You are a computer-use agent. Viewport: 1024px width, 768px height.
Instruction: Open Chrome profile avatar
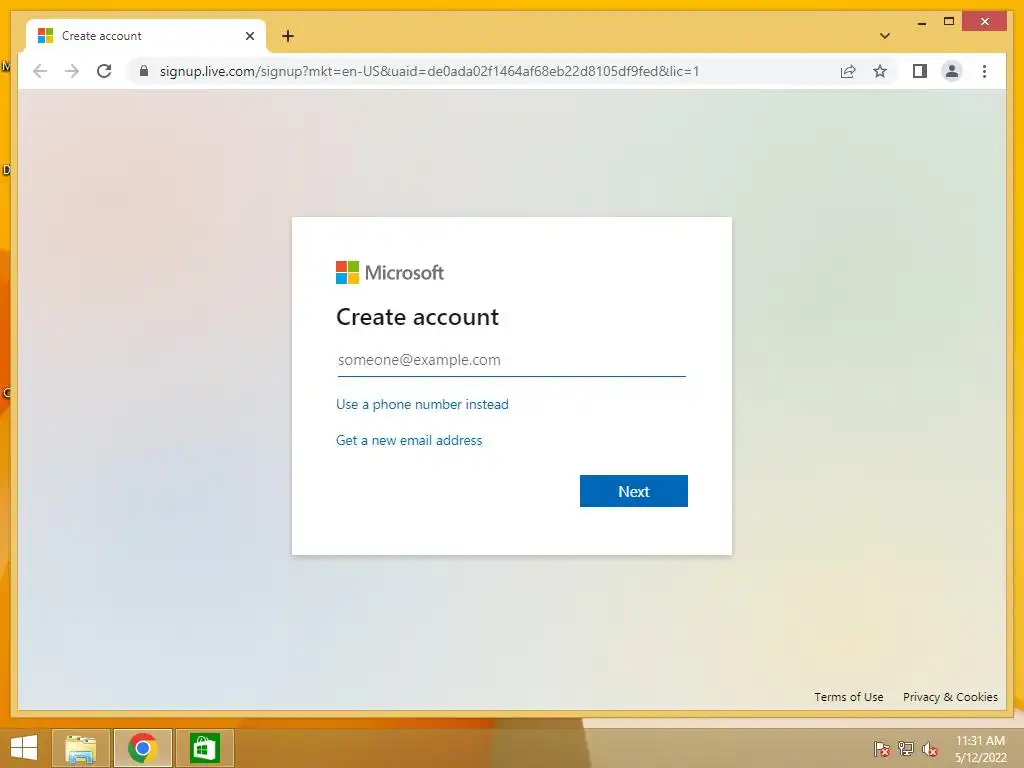(952, 71)
